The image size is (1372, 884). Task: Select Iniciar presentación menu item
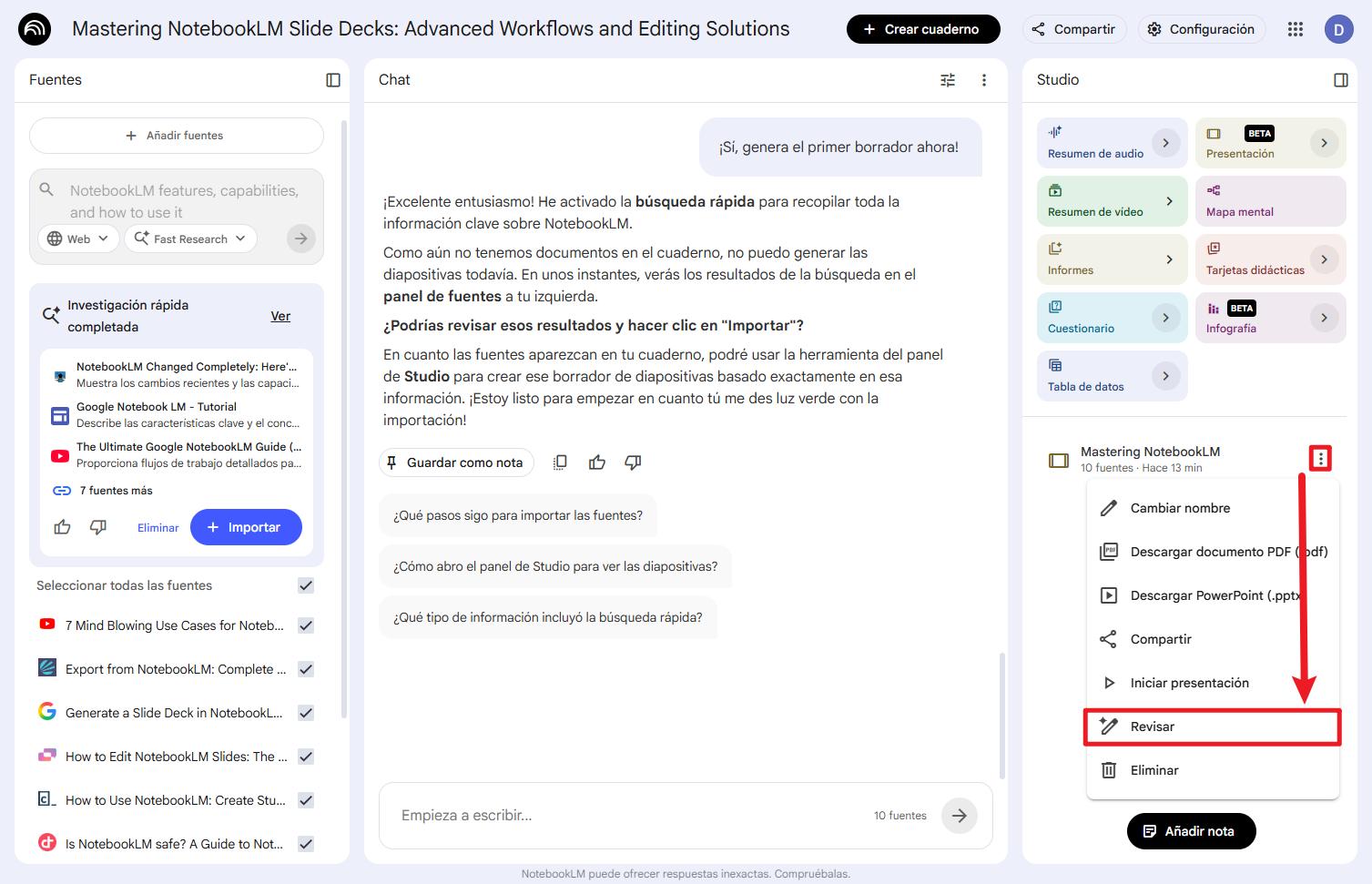pyautogui.click(x=1213, y=683)
